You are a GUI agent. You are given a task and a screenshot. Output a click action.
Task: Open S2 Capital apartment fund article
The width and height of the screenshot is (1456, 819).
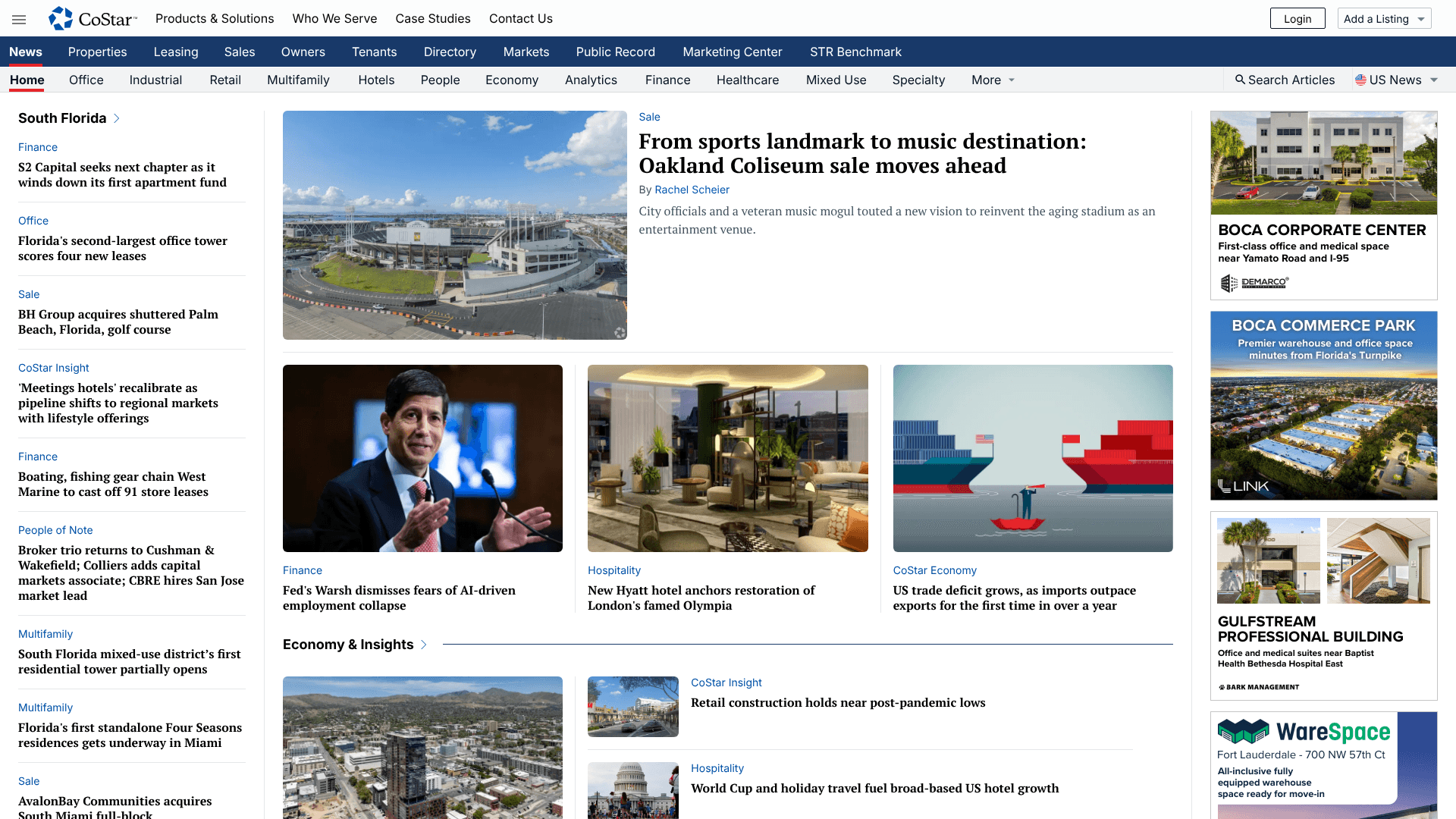click(122, 174)
